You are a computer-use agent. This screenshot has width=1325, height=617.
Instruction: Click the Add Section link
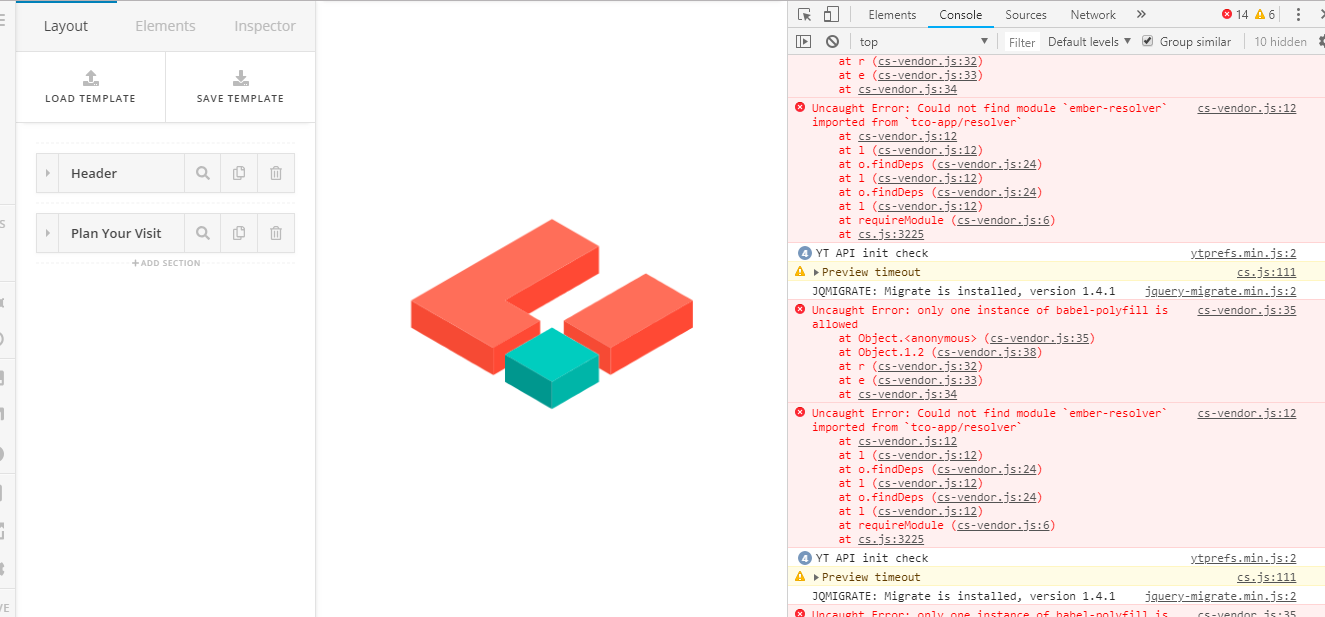click(x=166, y=263)
